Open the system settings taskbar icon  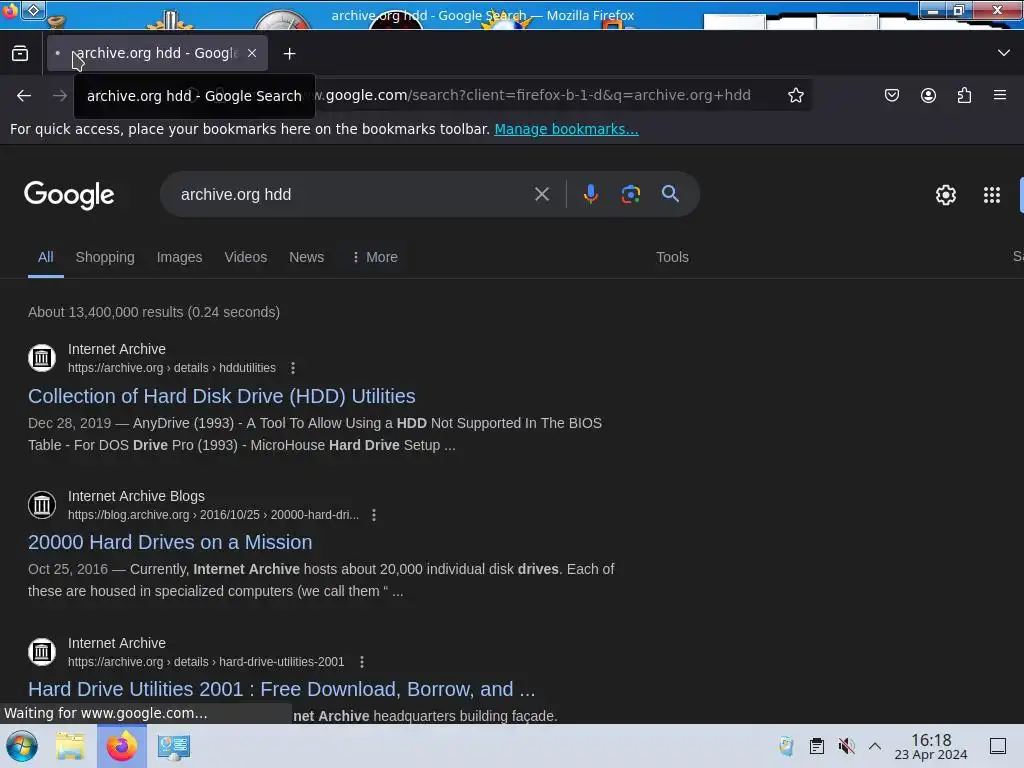(173, 746)
